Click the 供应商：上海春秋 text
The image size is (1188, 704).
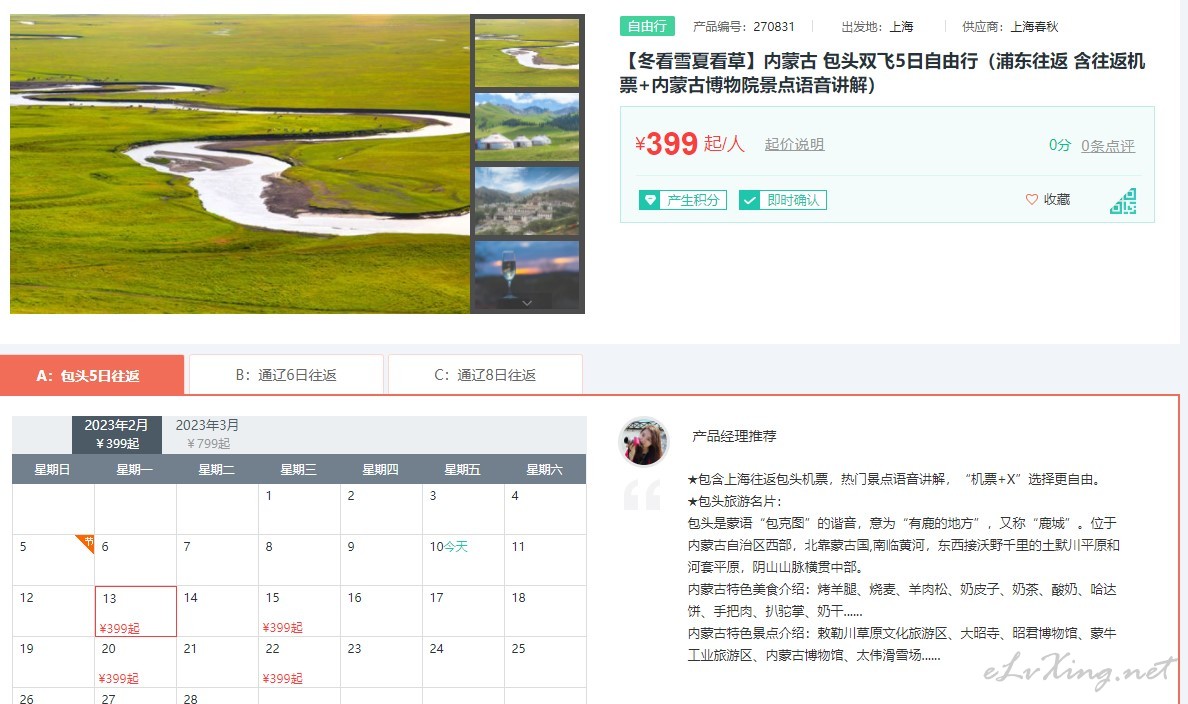(x=1010, y=27)
